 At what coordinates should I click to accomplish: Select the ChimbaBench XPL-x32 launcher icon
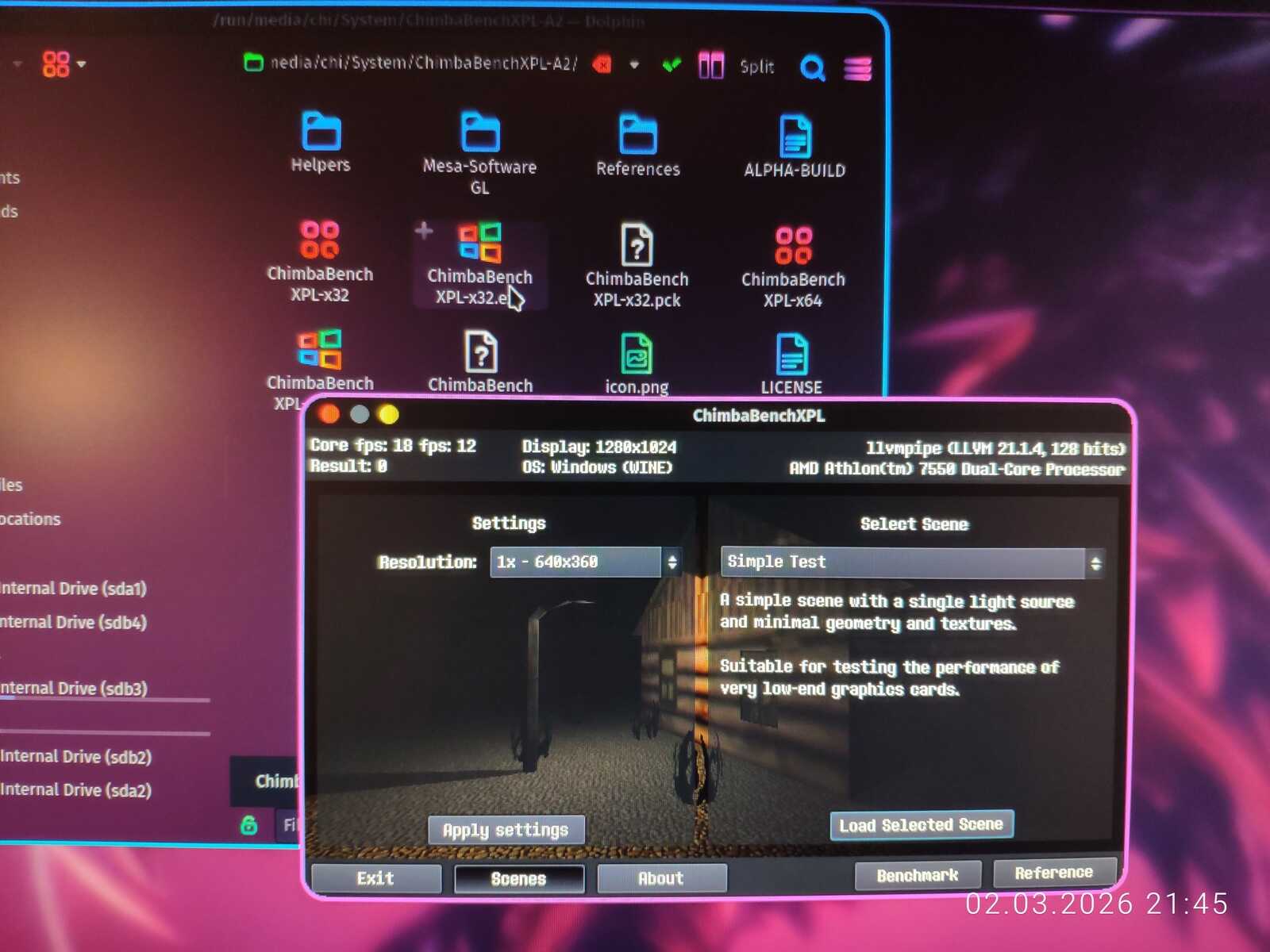(320, 261)
